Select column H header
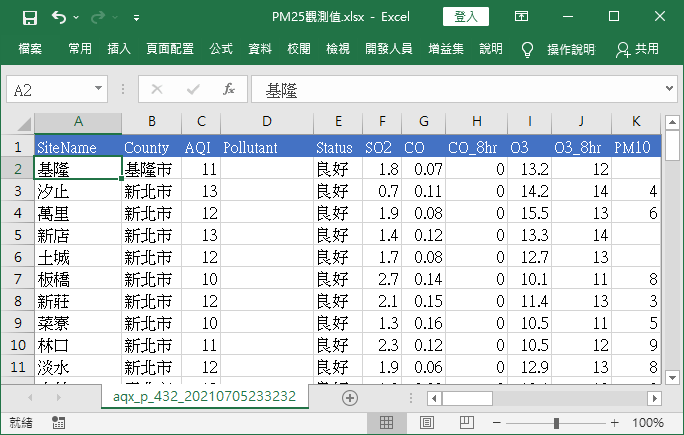The width and height of the screenshot is (684, 435). (477, 122)
